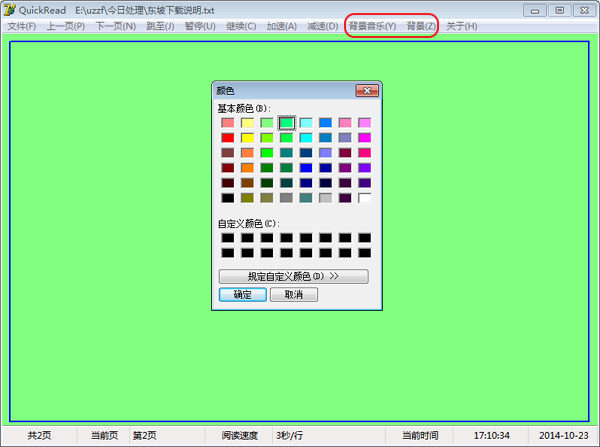Screen dimensions: 600x447
Task: Confirm color with 确定 button
Action: coord(243,295)
